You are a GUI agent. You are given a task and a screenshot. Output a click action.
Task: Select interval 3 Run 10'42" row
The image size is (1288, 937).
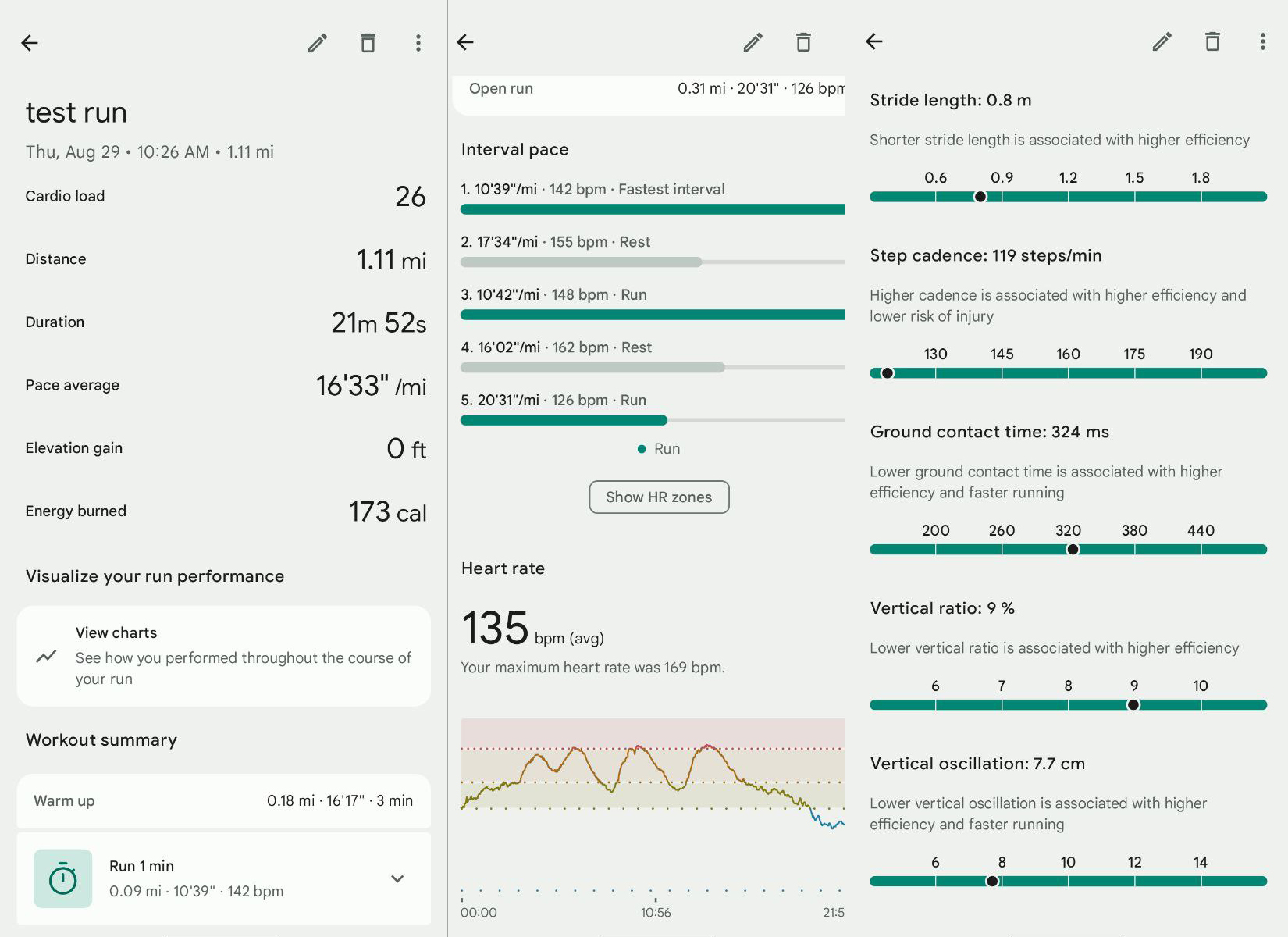click(653, 303)
